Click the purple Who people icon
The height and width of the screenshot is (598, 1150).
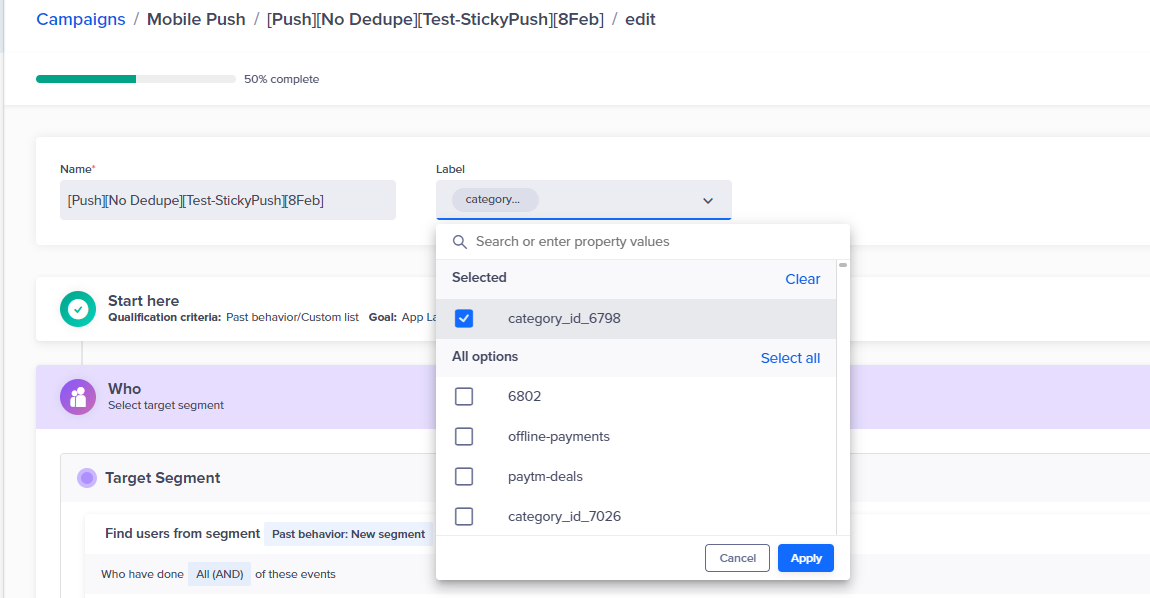click(x=78, y=397)
